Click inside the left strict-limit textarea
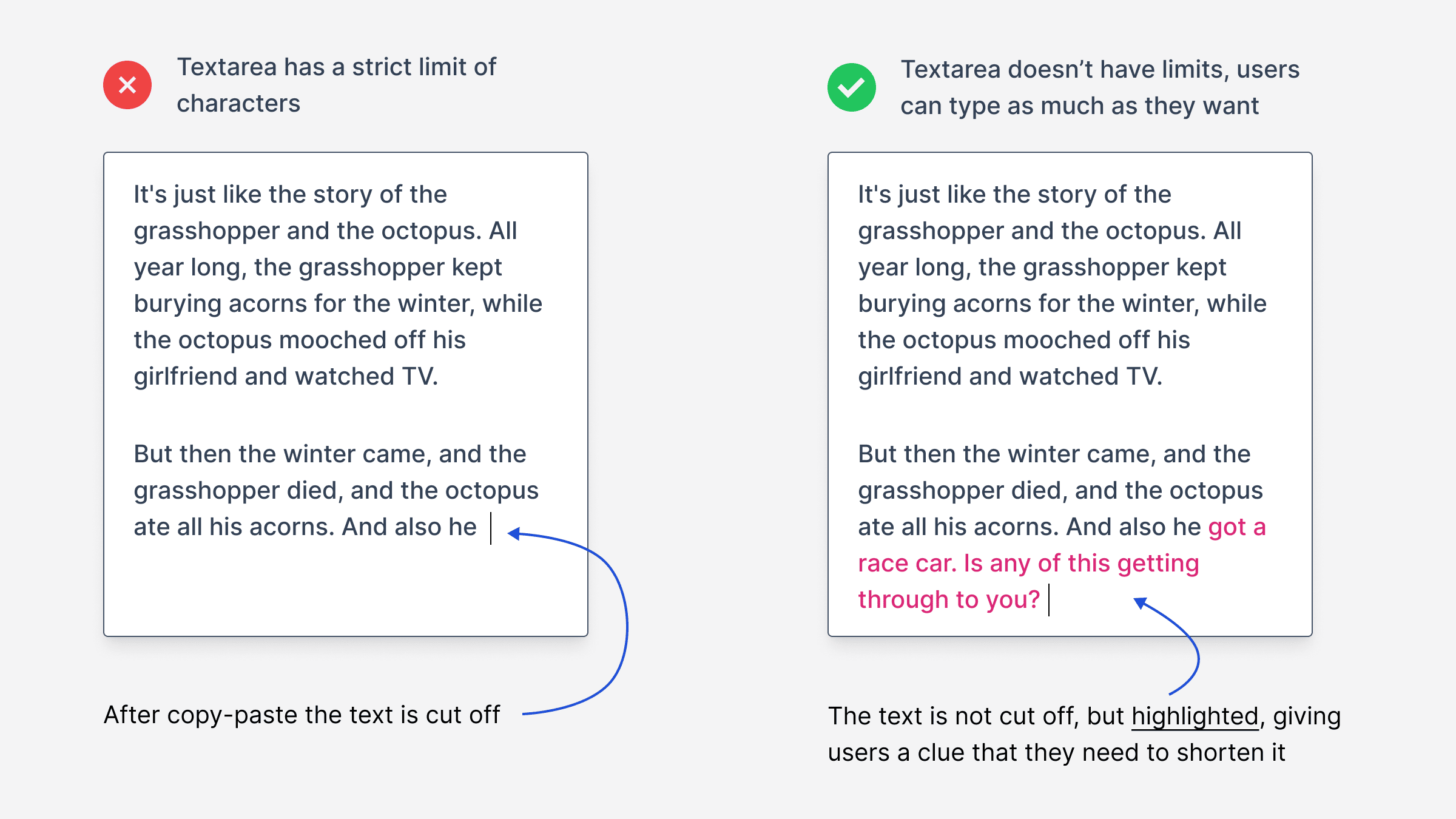 346,394
